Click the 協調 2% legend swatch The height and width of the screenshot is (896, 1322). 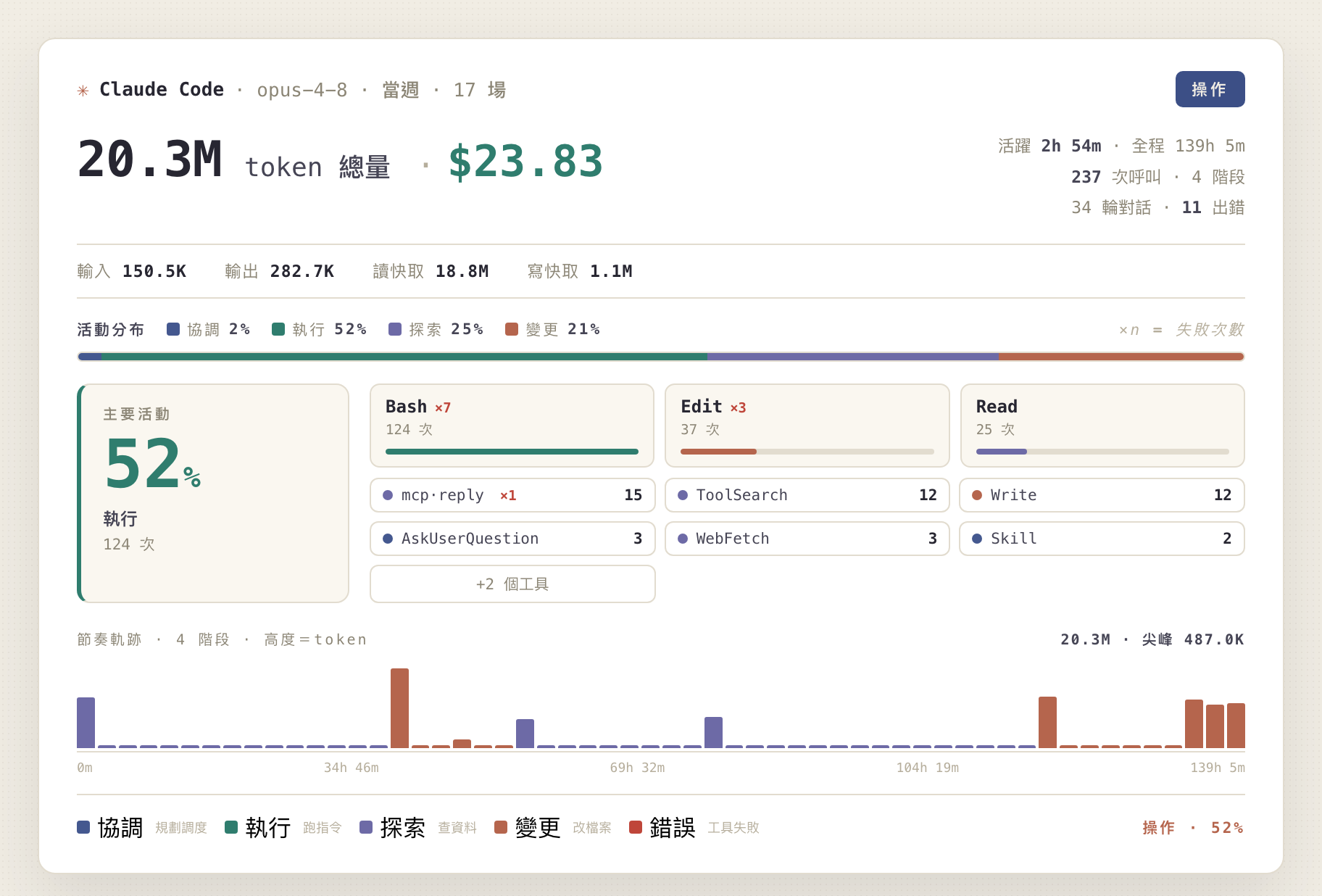click(x=173, y=329)
